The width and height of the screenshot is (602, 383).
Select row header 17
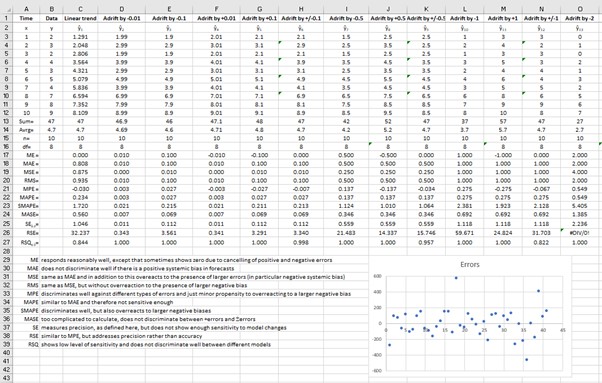coord(6,155)
